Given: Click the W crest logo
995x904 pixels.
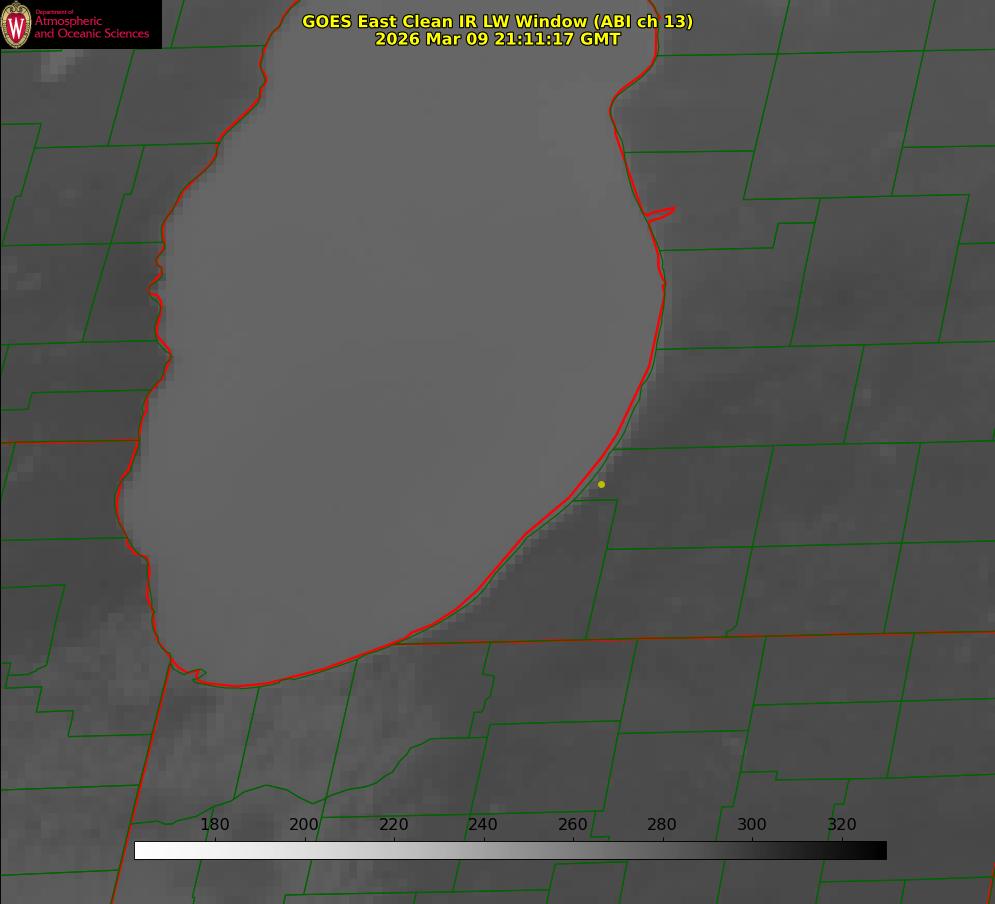Looking at the screenshot, I should 16,24.
